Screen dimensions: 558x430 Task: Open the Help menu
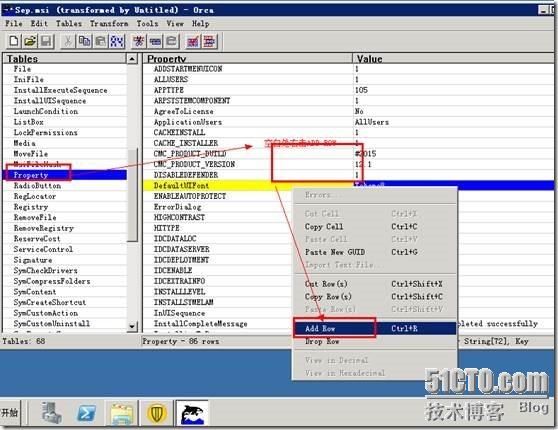coord(201,23)
